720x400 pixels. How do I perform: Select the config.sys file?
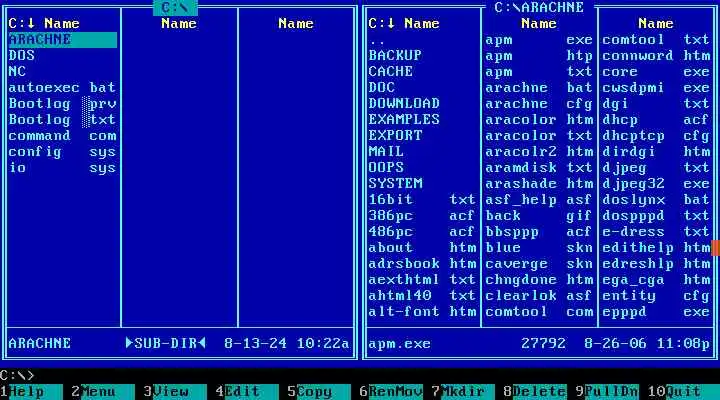point(62,152)
